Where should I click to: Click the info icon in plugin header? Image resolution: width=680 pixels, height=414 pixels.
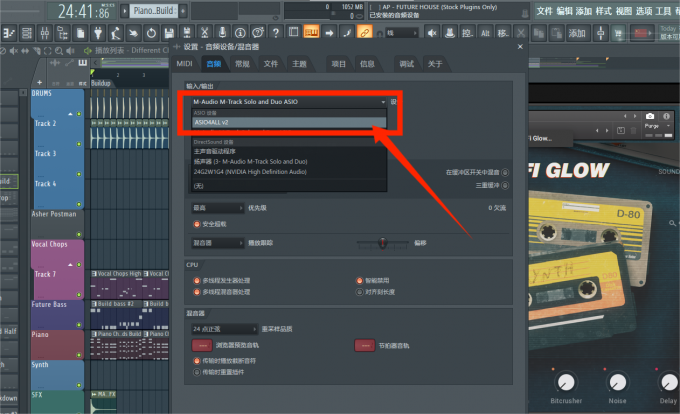[x=666, y=116]
